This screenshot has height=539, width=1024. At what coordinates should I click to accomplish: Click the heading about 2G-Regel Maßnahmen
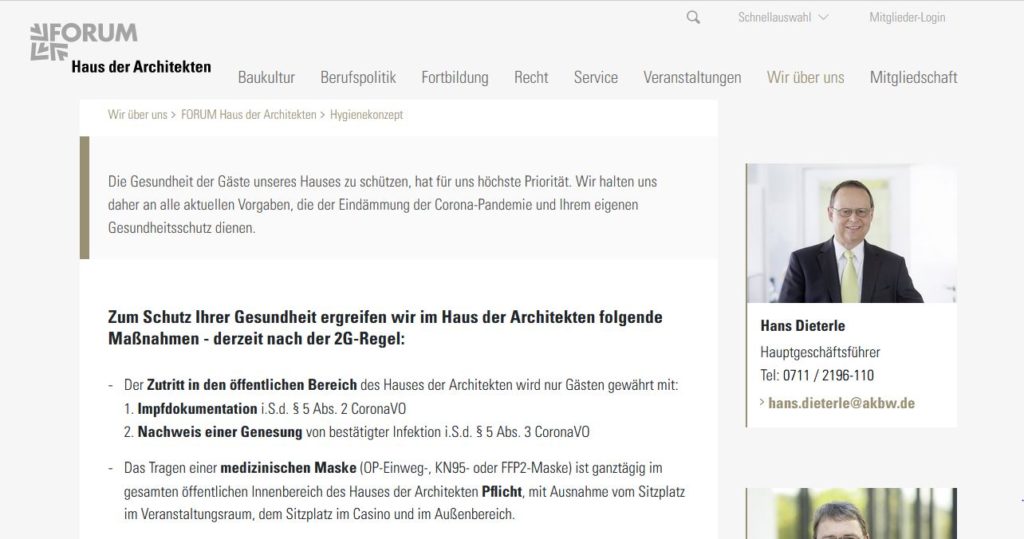pyautogui.click(x=385, y=328)
